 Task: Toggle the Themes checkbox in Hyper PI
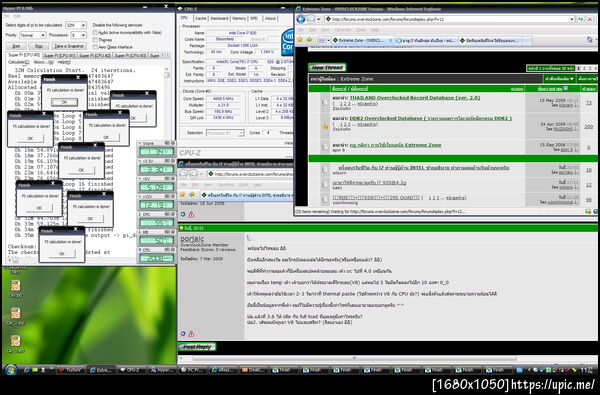point(95,40)
